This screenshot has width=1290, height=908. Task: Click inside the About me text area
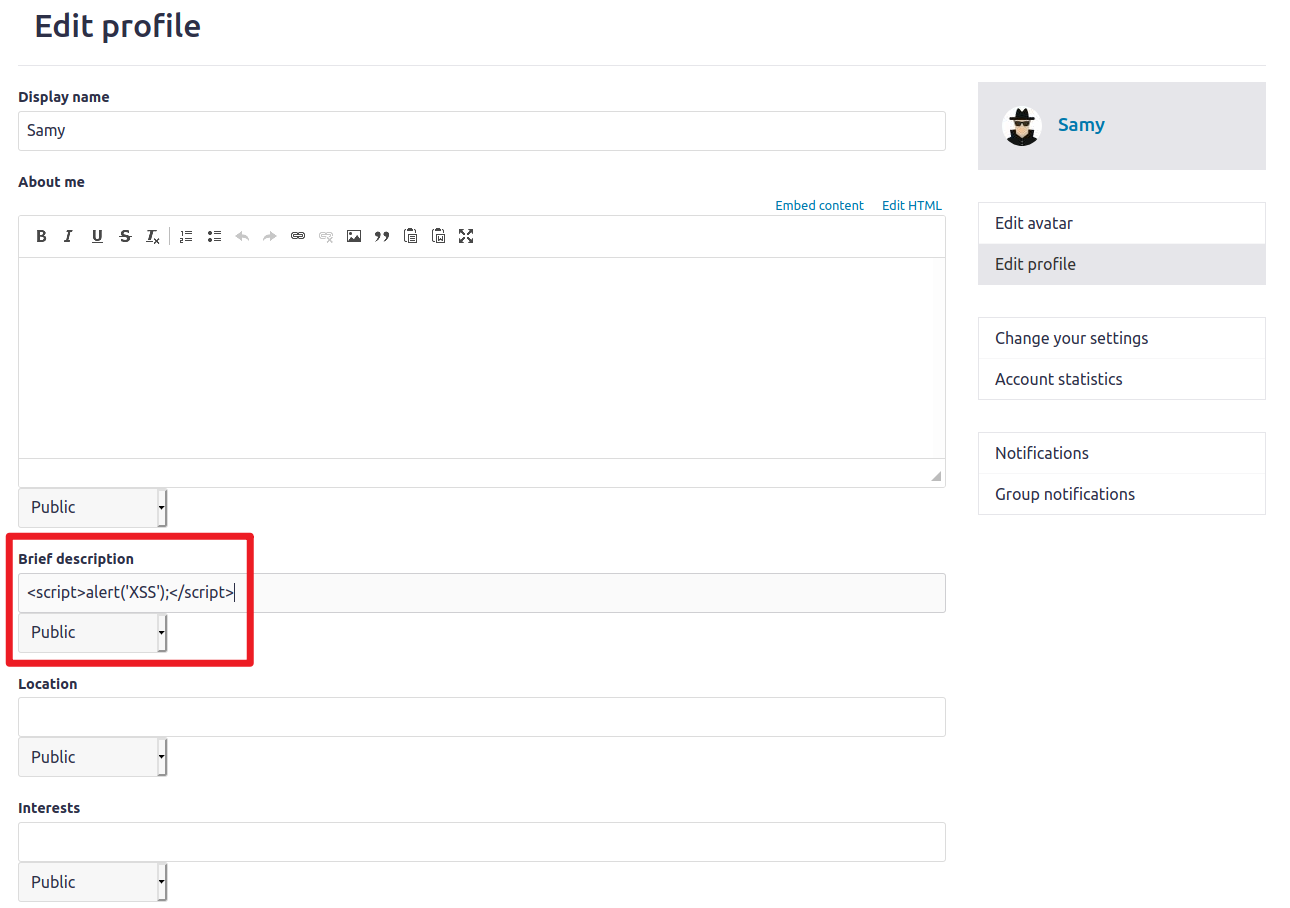pos(482,358)
